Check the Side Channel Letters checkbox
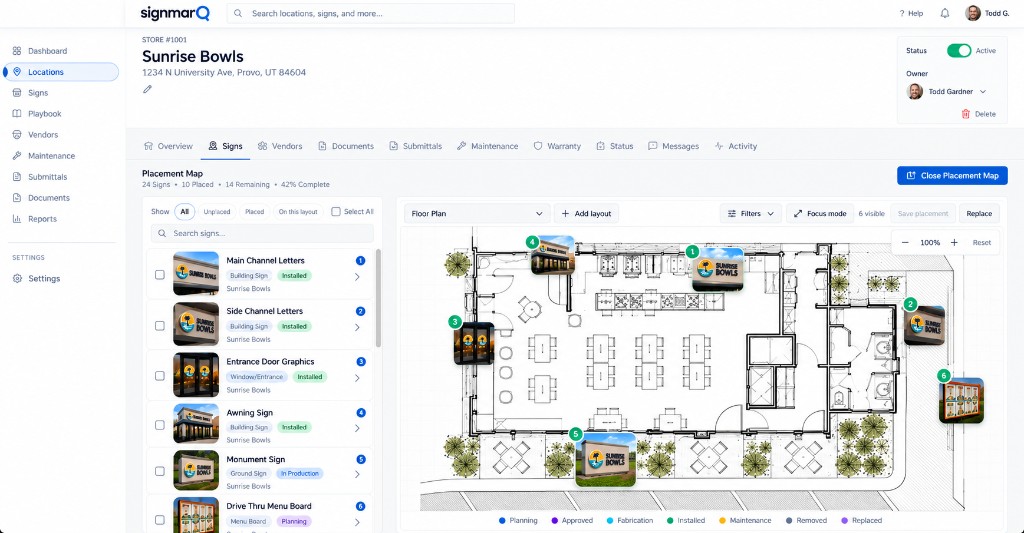This screenshot has width=1024, height=533. click(x=159, y=325)
